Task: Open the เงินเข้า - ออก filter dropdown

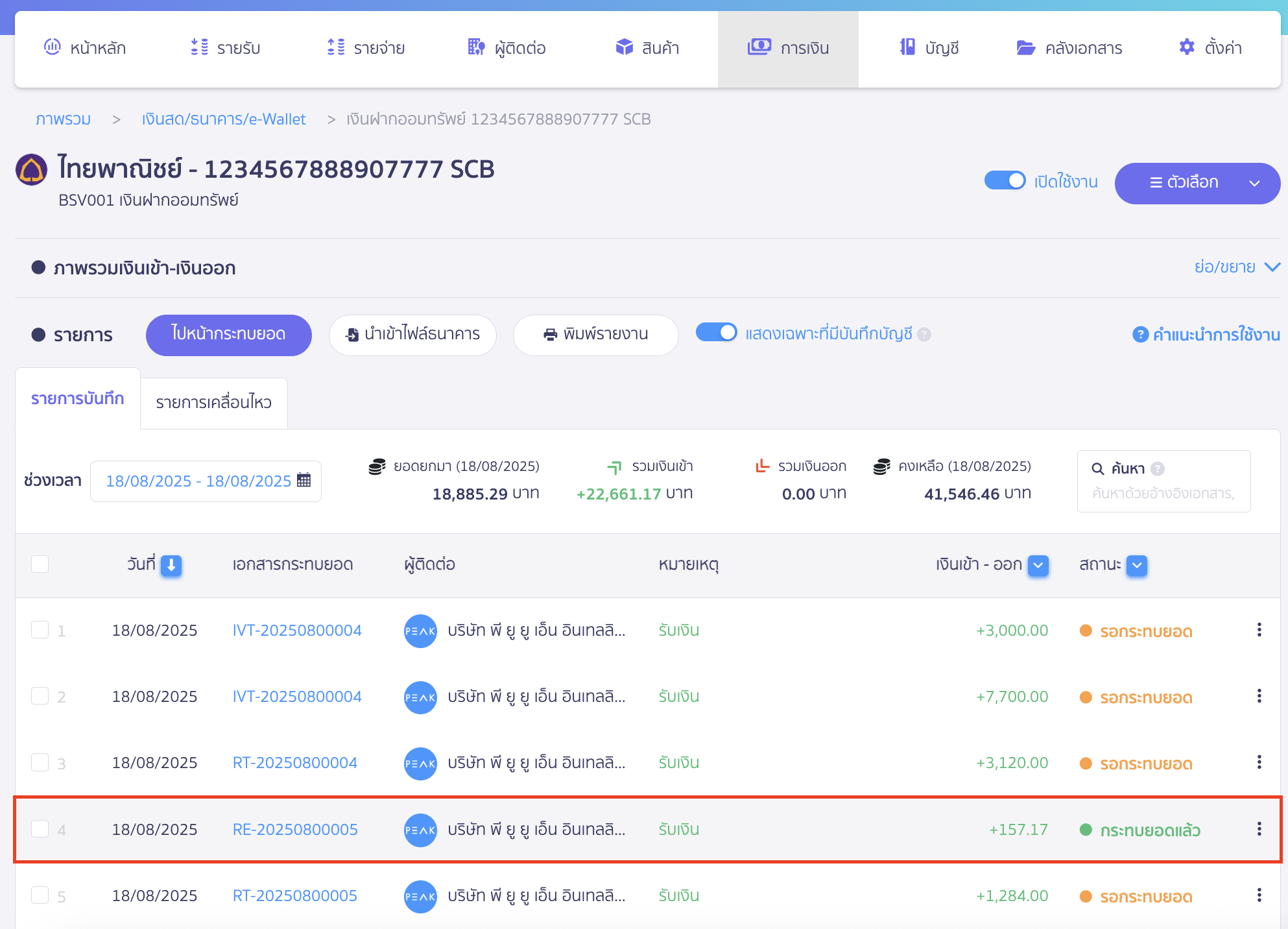Action: coord(1038,565)
